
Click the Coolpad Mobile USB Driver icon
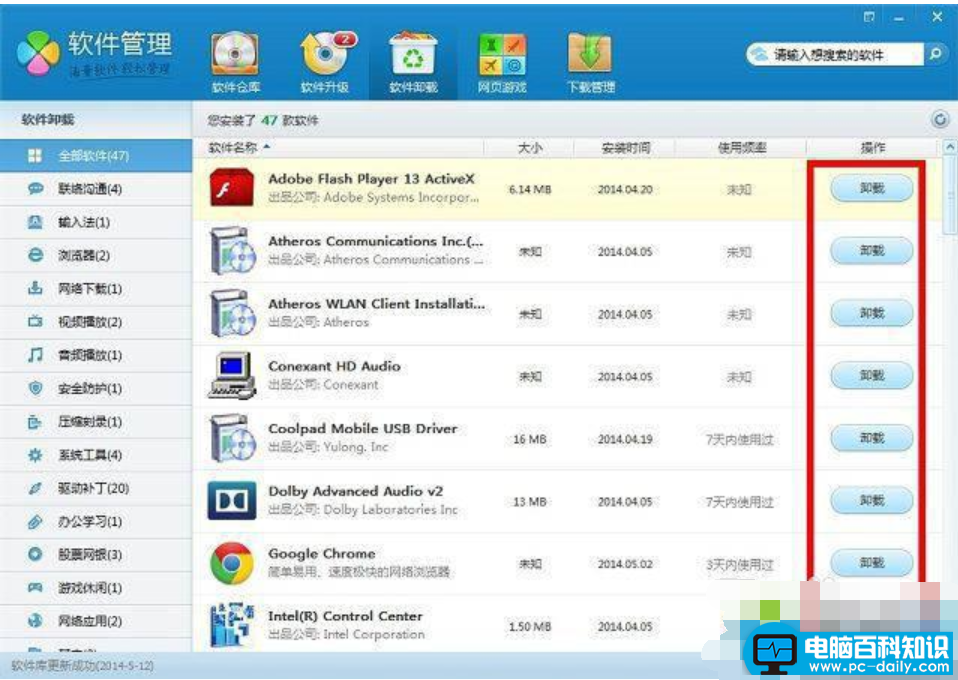coord(232,439)
